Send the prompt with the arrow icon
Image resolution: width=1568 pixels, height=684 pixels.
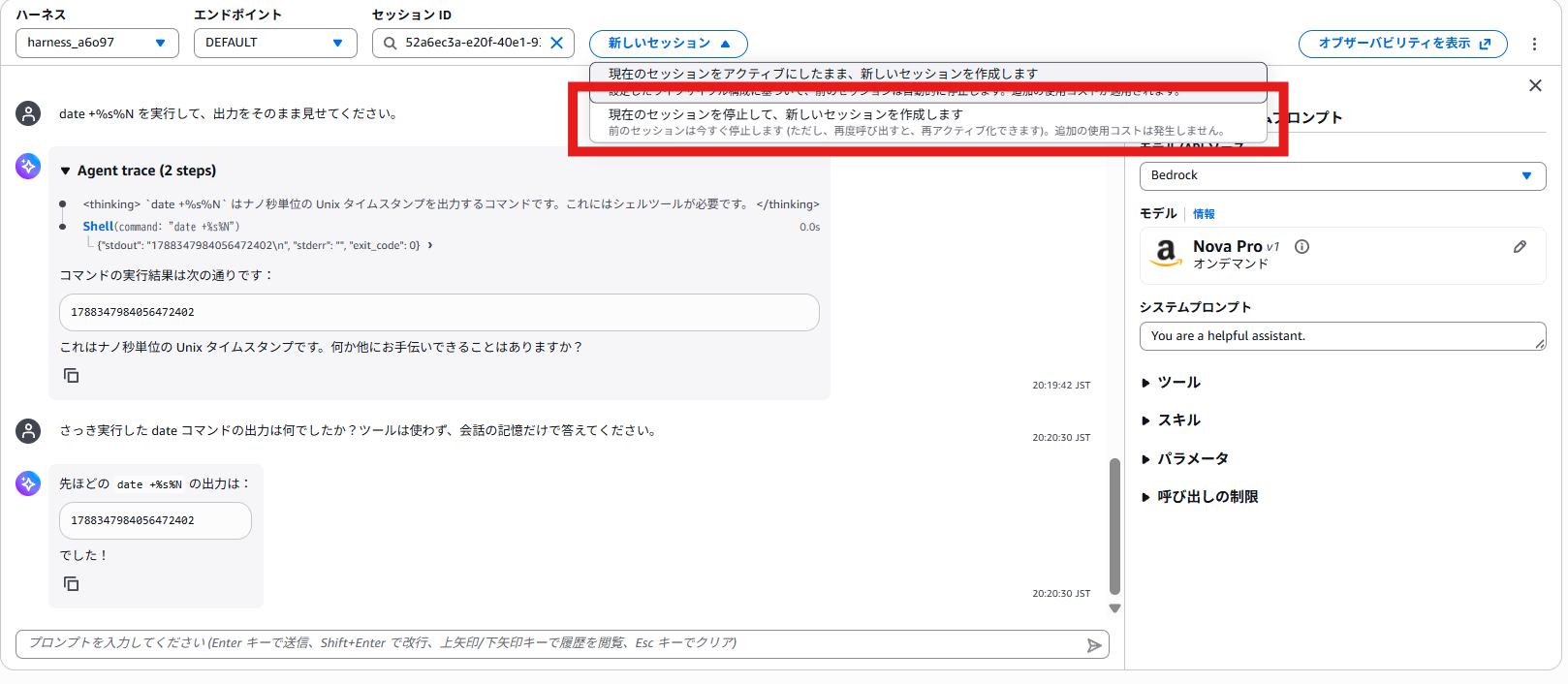click(x=1094, y=645)
